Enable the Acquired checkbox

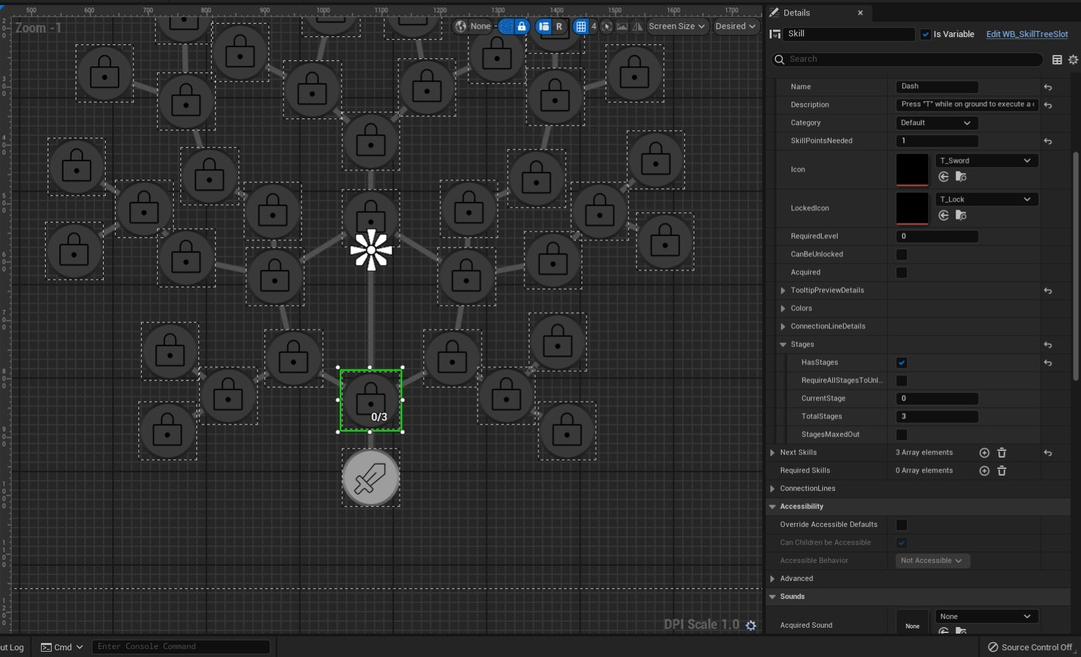[x=902, y=272]
